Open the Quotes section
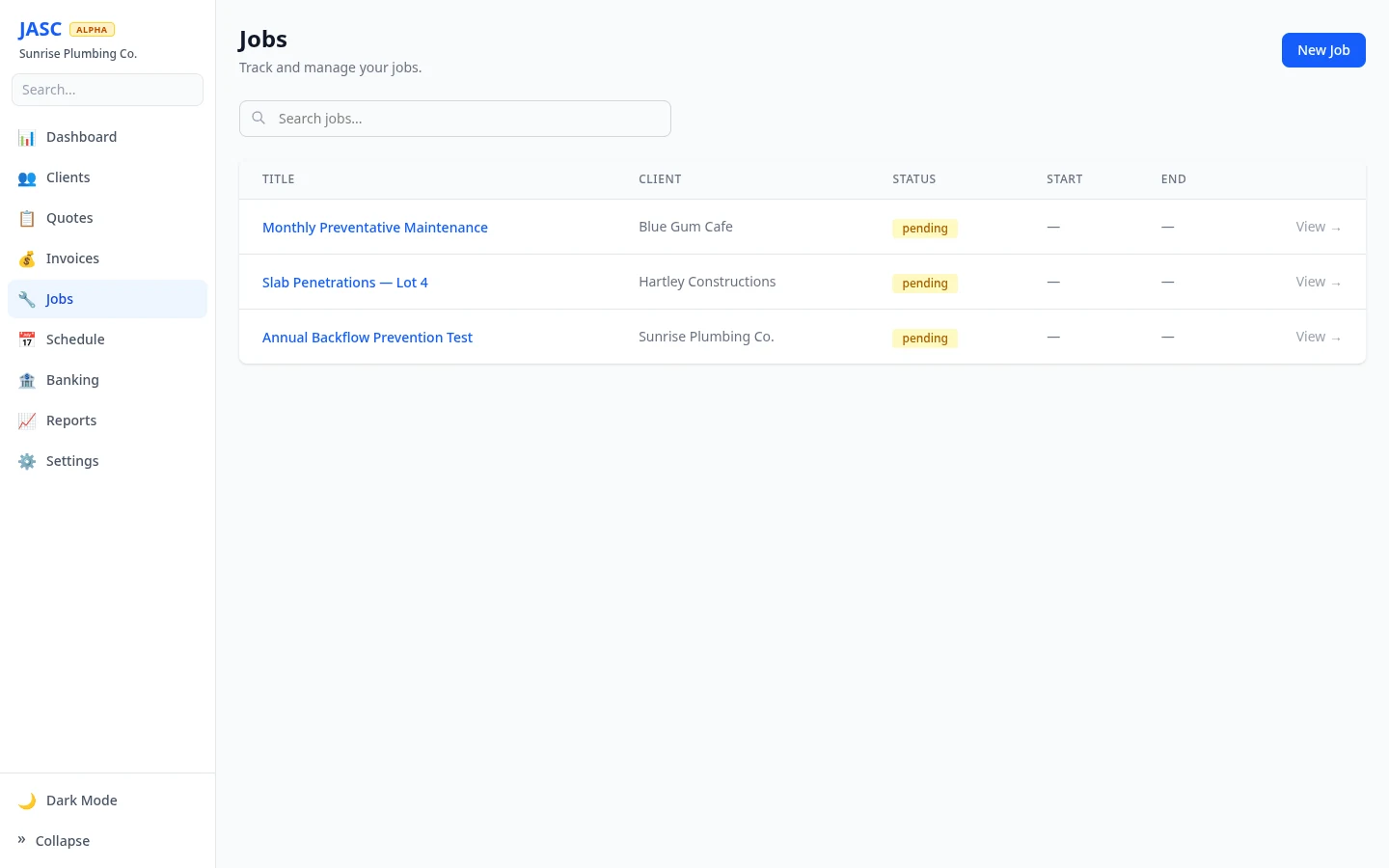The width and height of the screenshot is (1389, 868). 107,218
